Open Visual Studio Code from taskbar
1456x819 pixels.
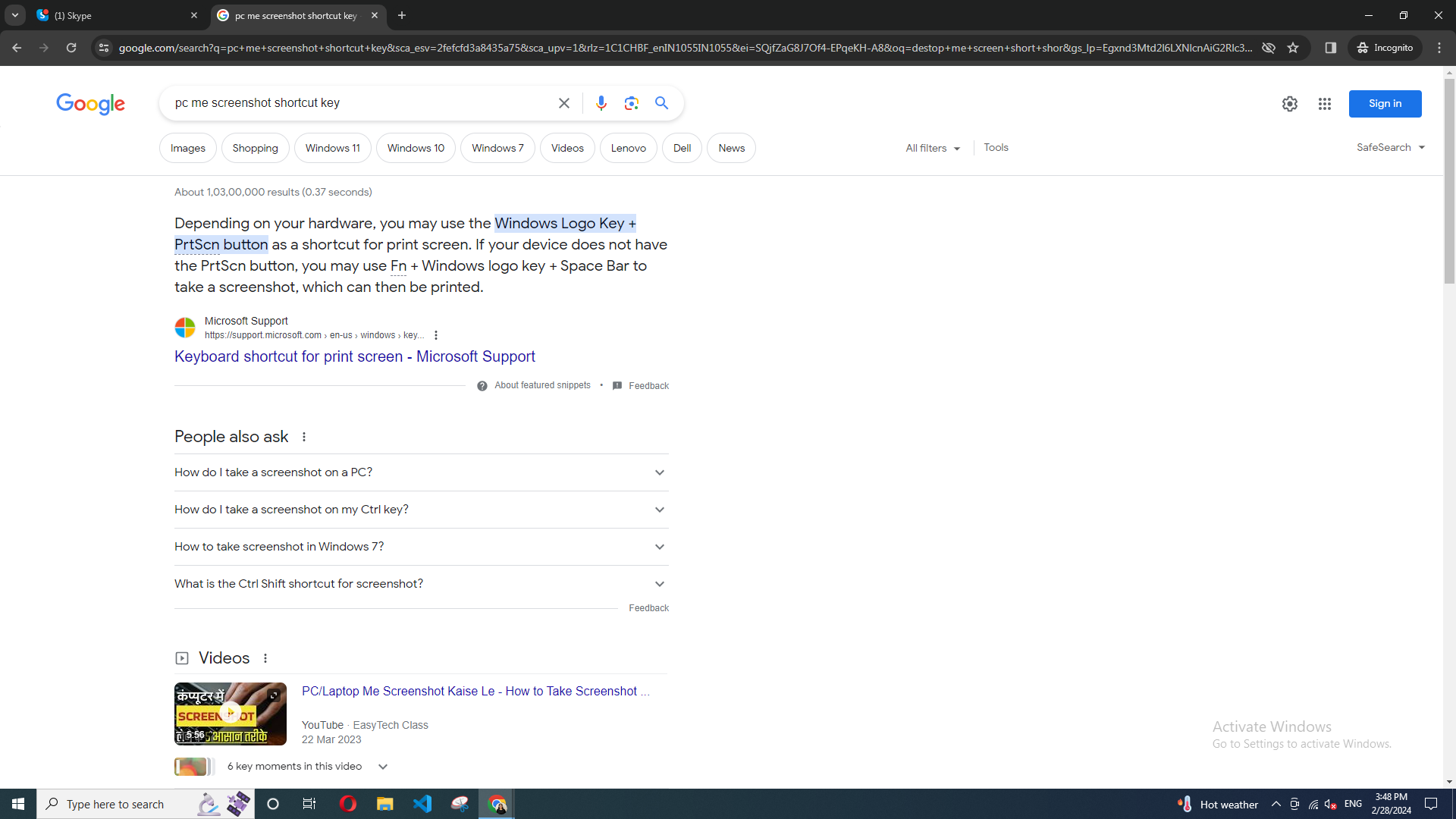pos(422,804)
